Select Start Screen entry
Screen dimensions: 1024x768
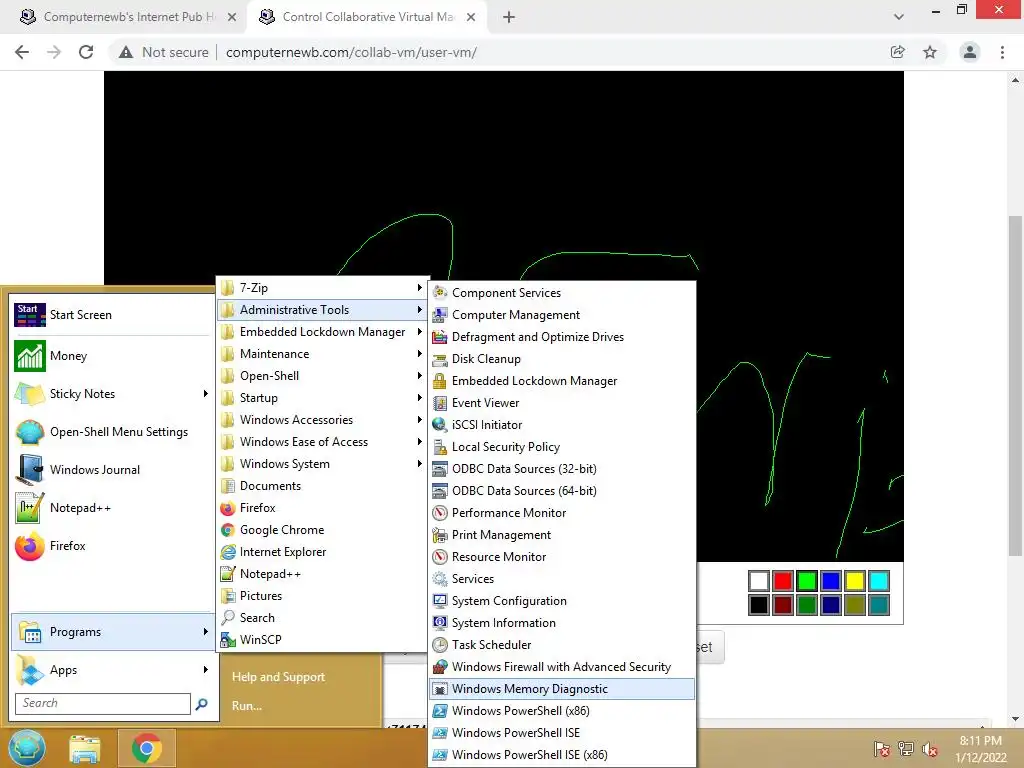point(112,315)
